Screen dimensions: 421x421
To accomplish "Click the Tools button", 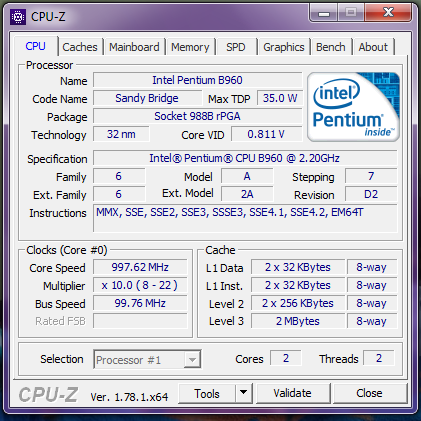I will point(207,394).
